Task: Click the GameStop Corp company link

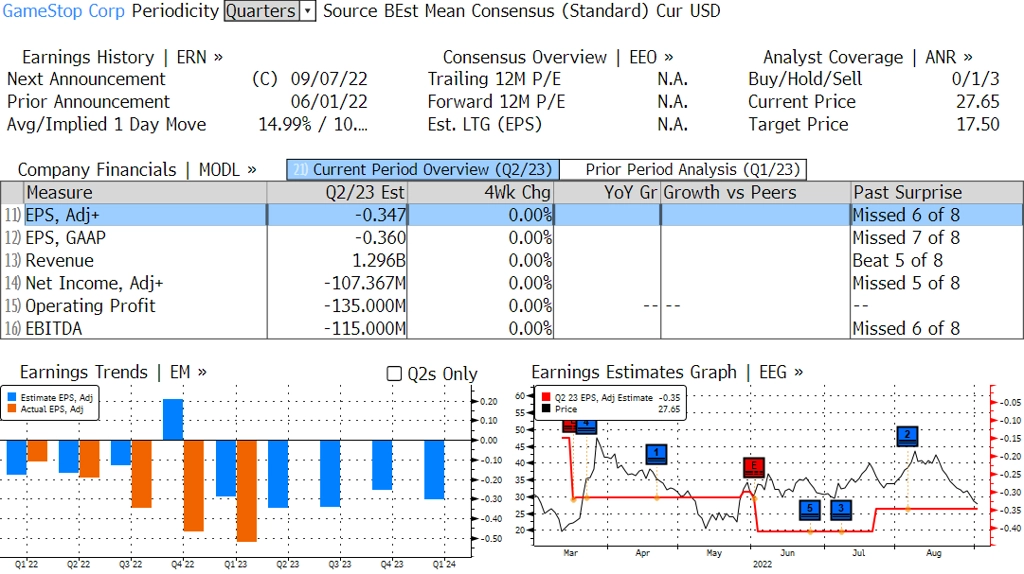Action: coord(63,11)
